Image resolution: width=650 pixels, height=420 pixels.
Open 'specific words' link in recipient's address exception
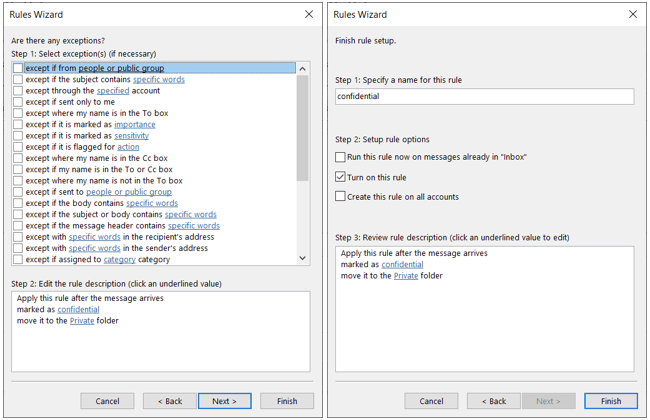[95, 237]
